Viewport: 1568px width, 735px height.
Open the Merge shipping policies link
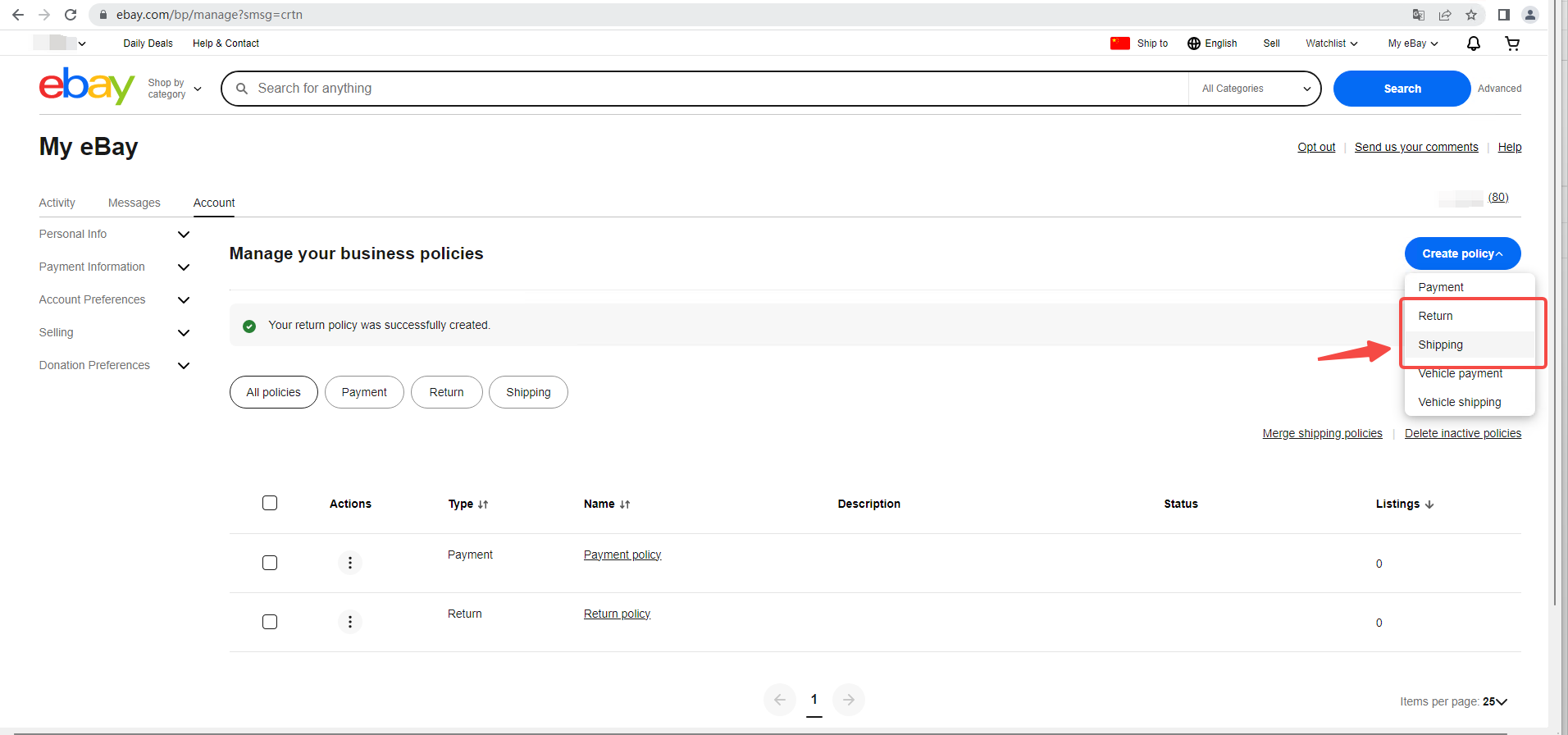pos(1322,433)
